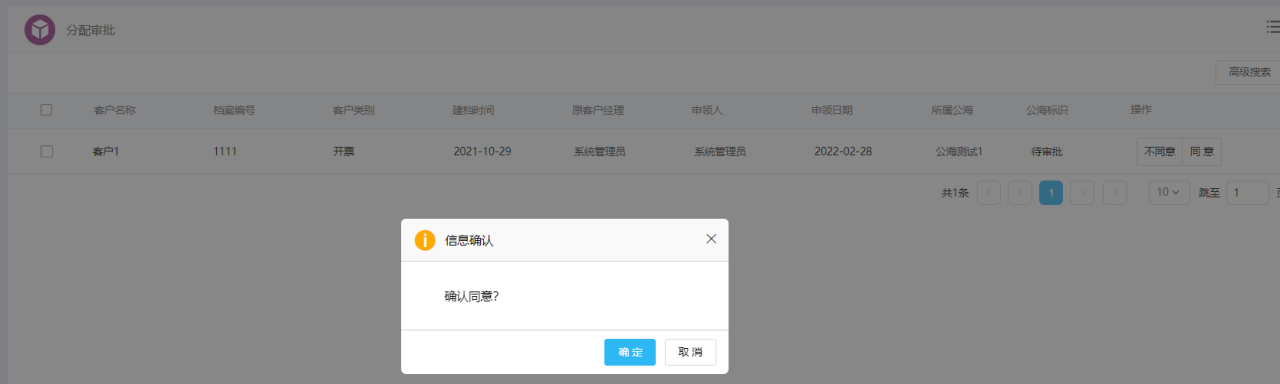This screenshot has width=1280, height=384.
Task: Cancel with the 取消 button
Action: 690,352
